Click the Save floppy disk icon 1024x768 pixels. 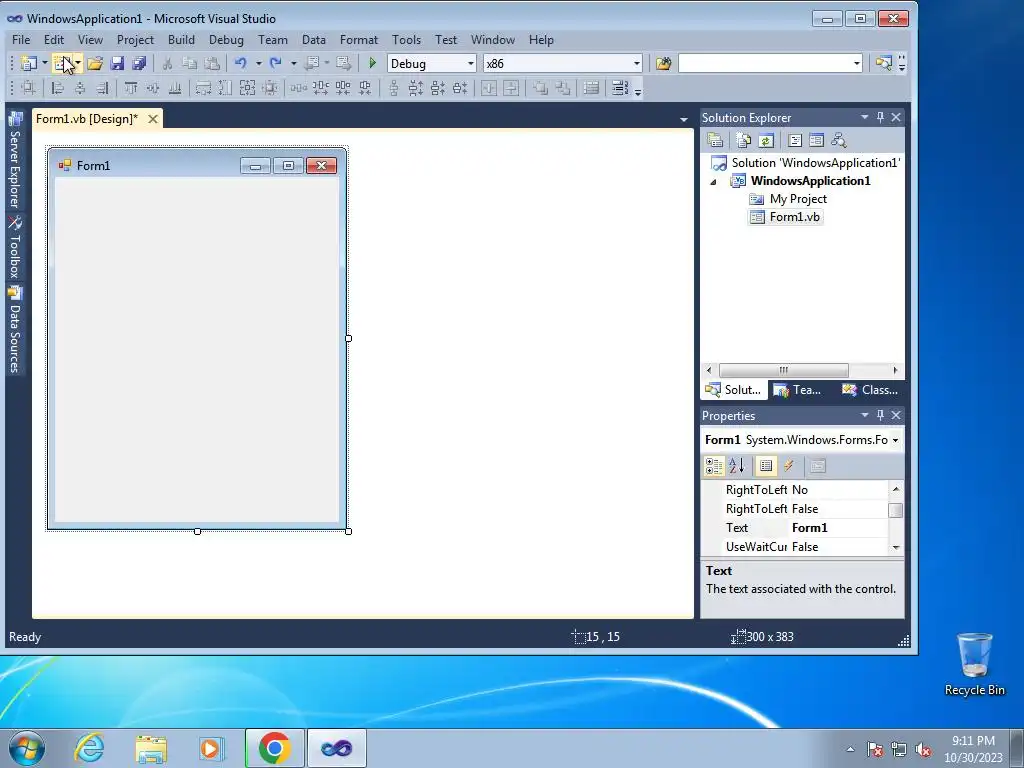[118, 63]
